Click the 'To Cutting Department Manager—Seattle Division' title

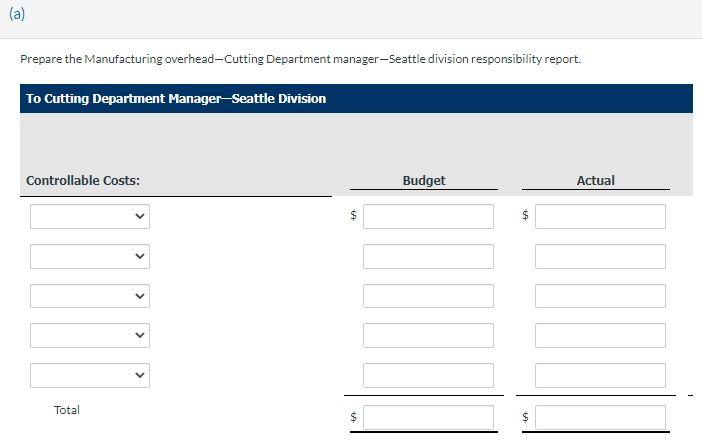[176, 98]
